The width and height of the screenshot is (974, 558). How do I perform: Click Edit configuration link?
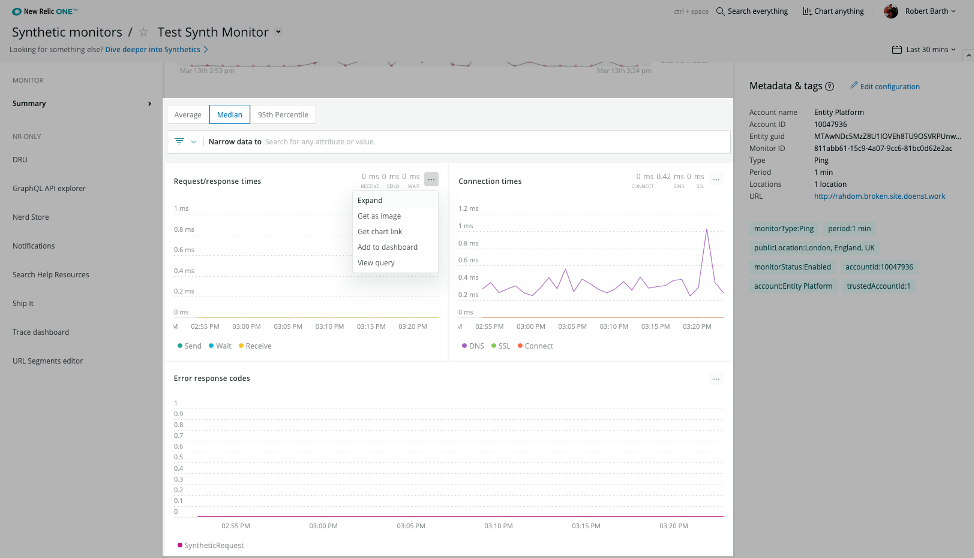coord(885,86)
